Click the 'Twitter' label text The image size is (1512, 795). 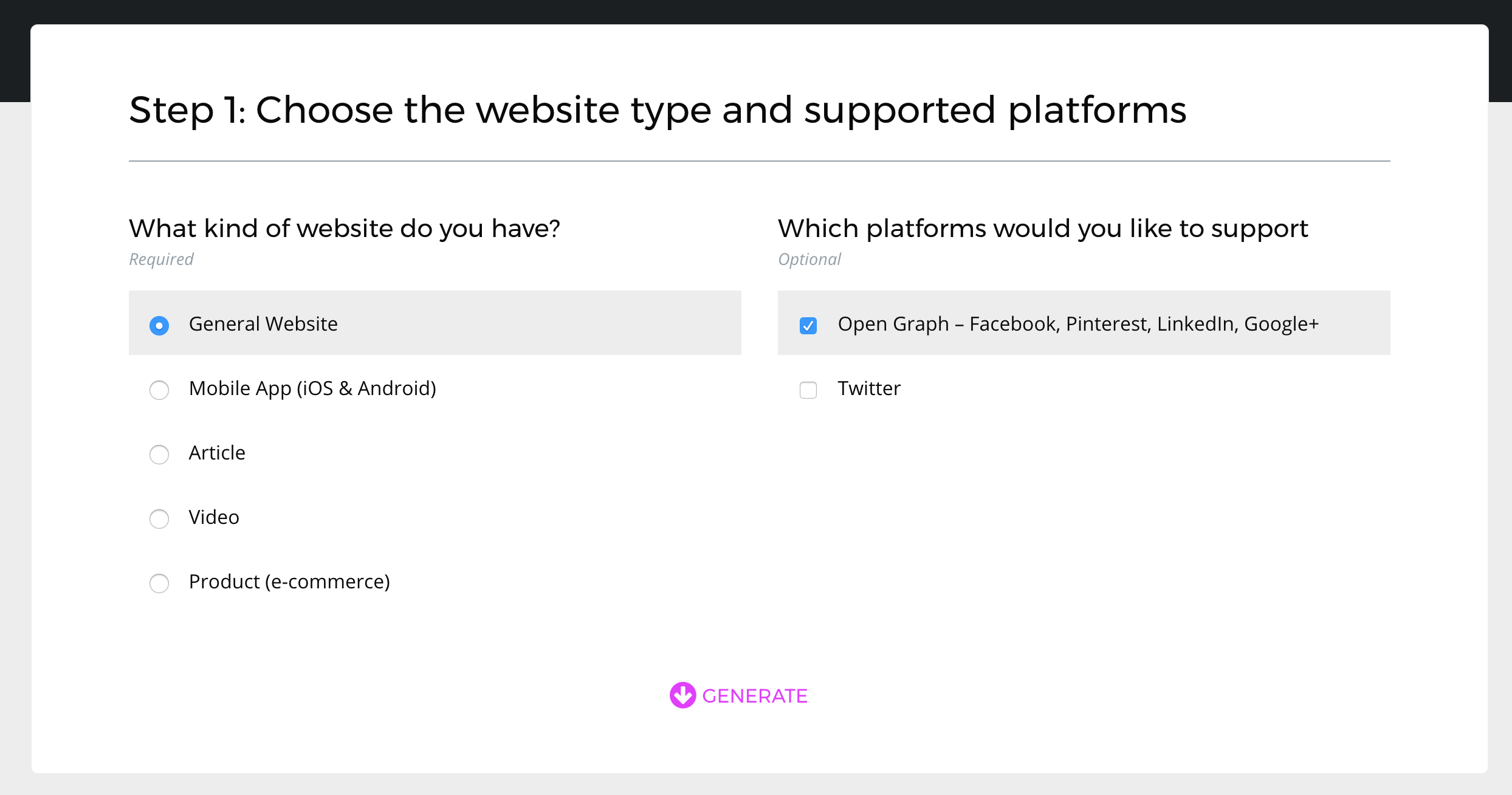pyautogui.click(x=869, y=388)
